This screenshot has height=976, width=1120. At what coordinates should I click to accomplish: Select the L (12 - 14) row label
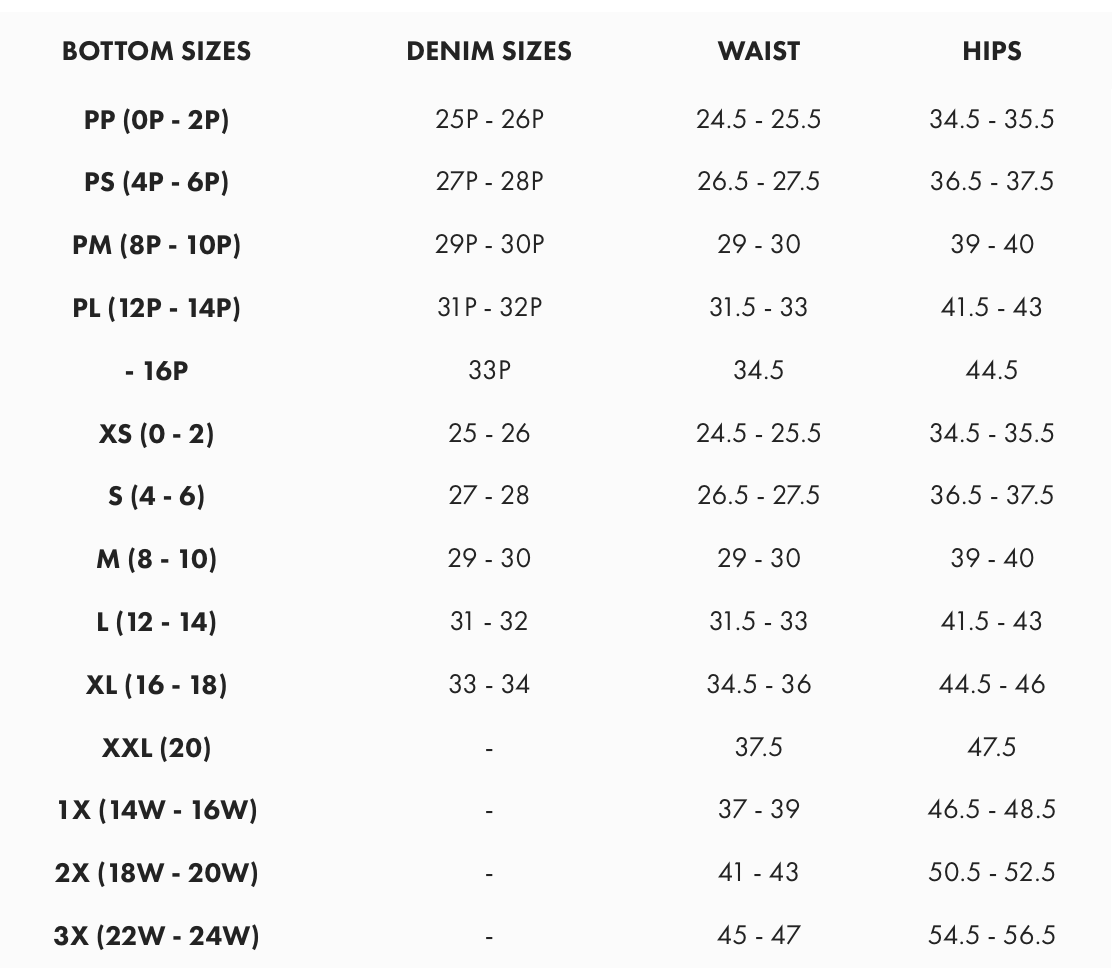157,622
